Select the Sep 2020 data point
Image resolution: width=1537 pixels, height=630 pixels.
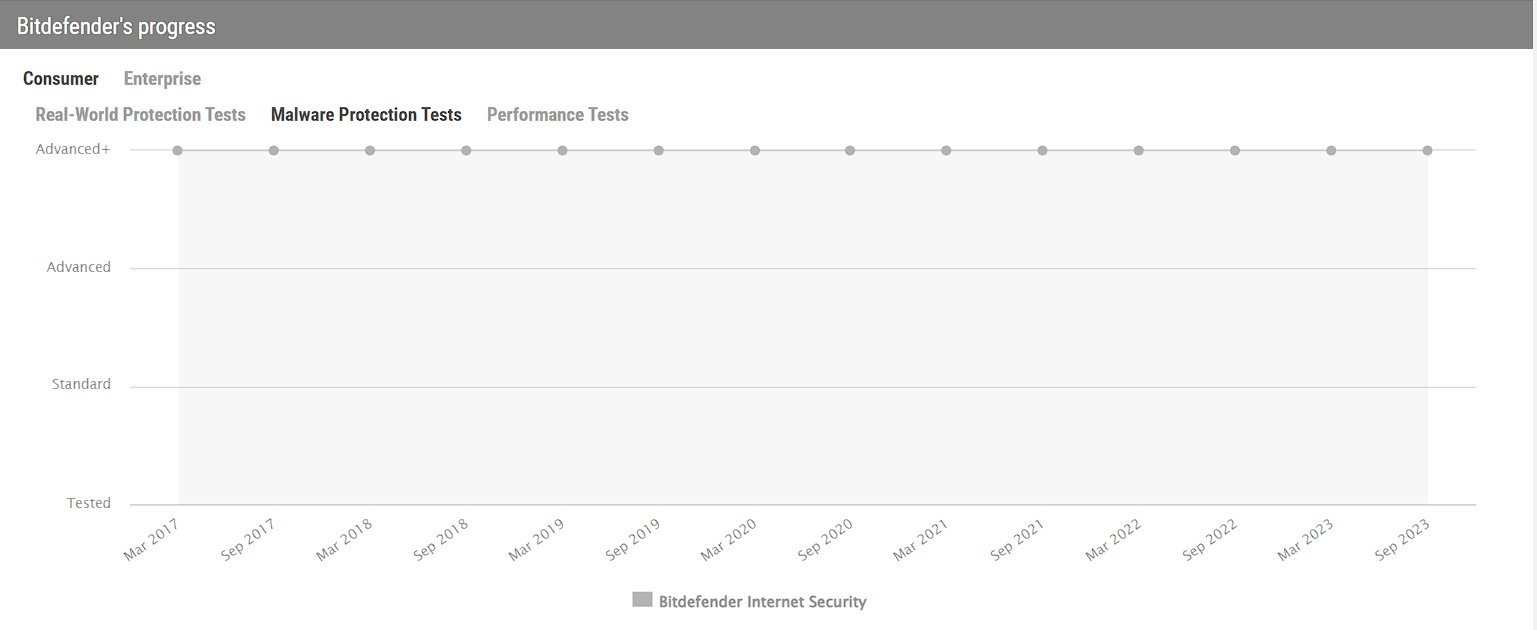coord(850,151)
